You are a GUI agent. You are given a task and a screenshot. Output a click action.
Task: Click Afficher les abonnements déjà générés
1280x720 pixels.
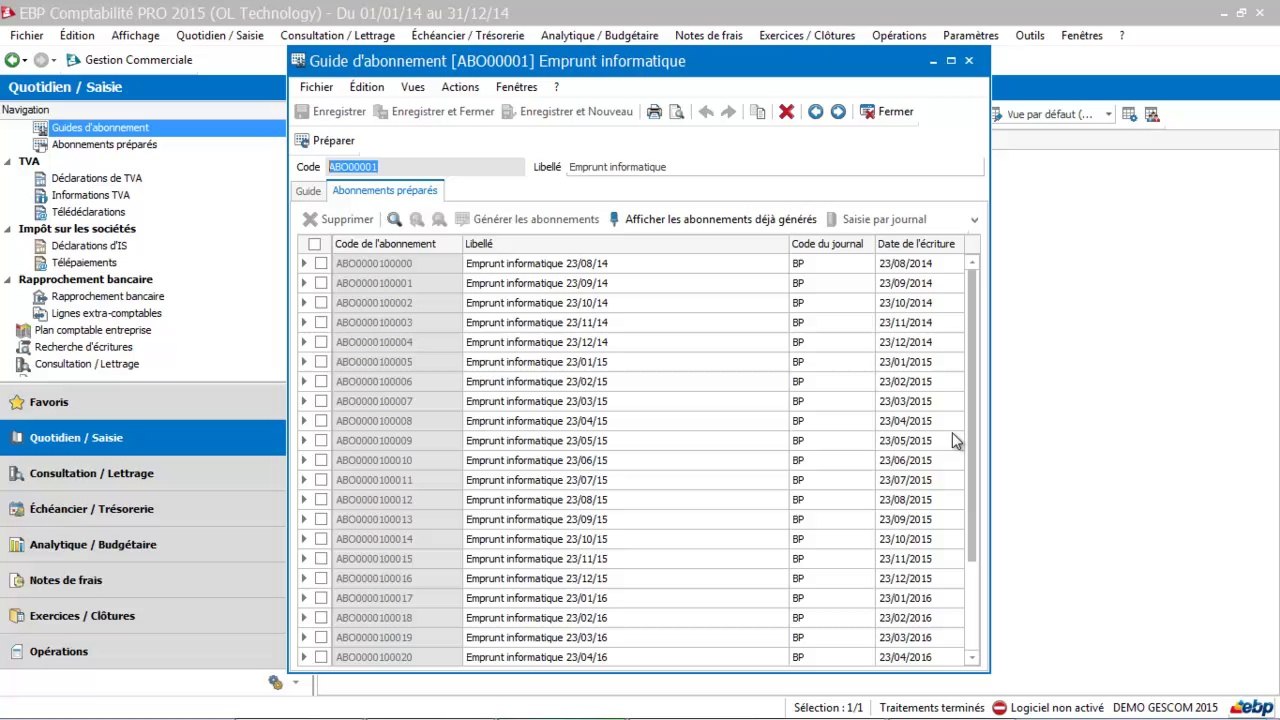tap(712, 219)
